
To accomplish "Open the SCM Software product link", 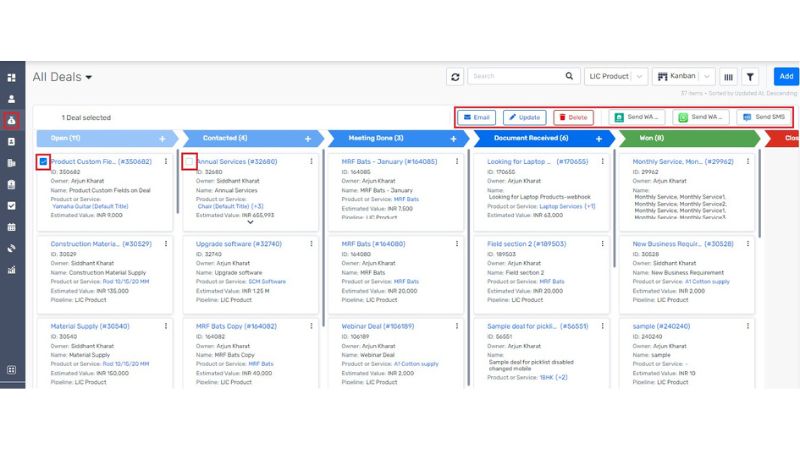I will (267, 282).
